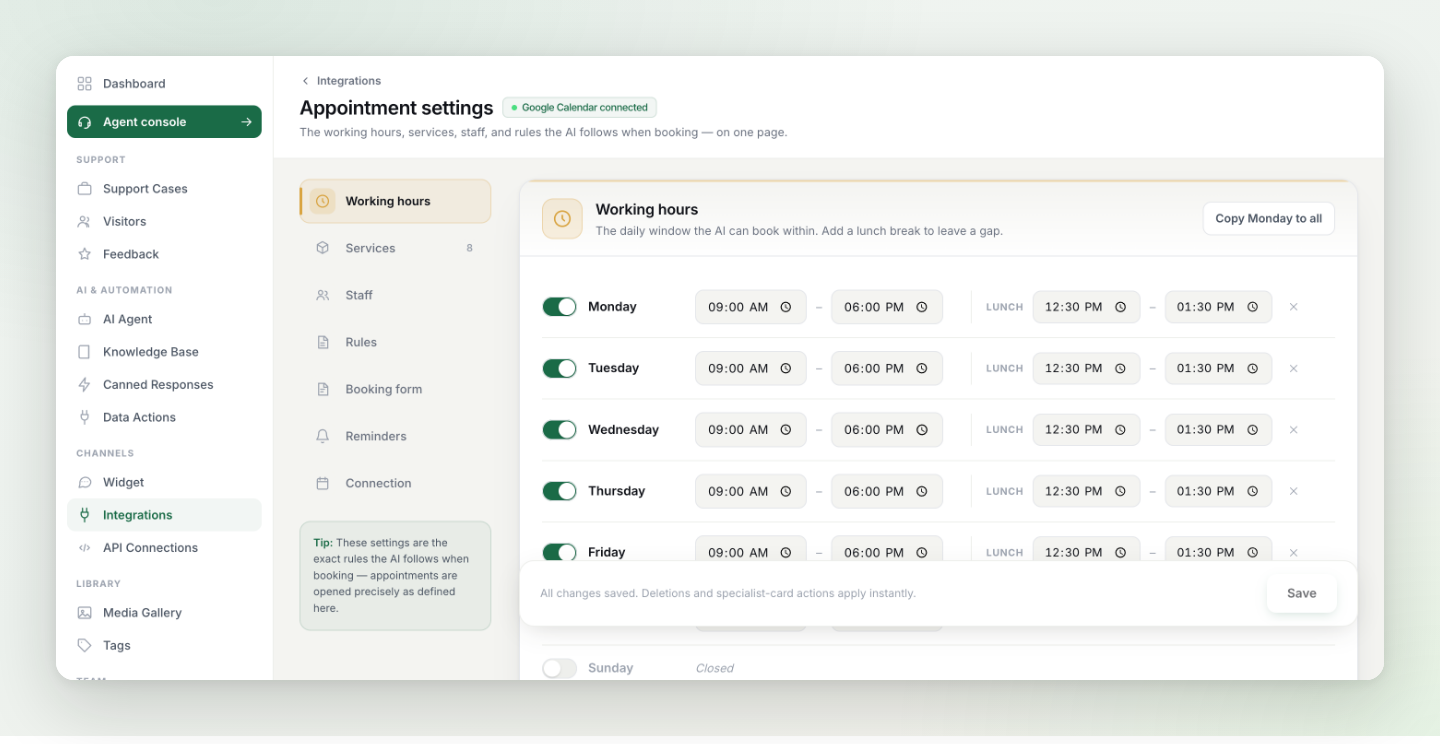The width and height of the screenshot is (1440, 744).
Task: Switch to the Services tab
Action: pos(395,248)
